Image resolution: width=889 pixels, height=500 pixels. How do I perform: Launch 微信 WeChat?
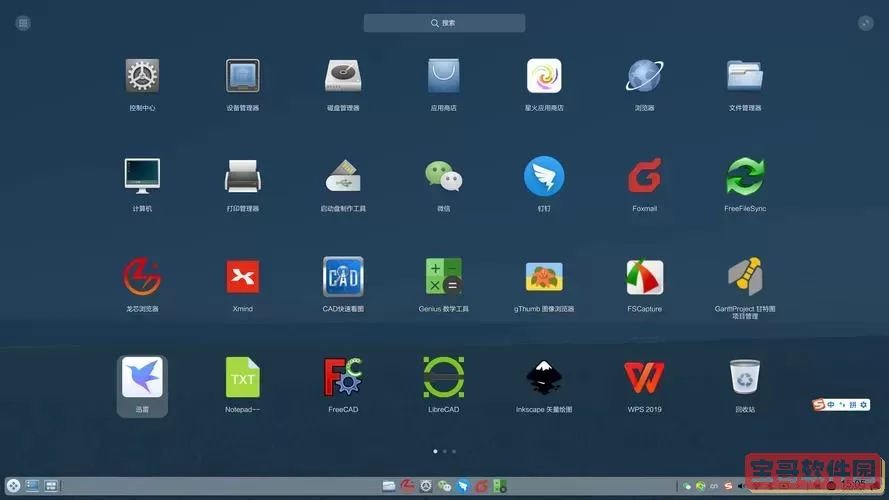[x=443, y=176]
